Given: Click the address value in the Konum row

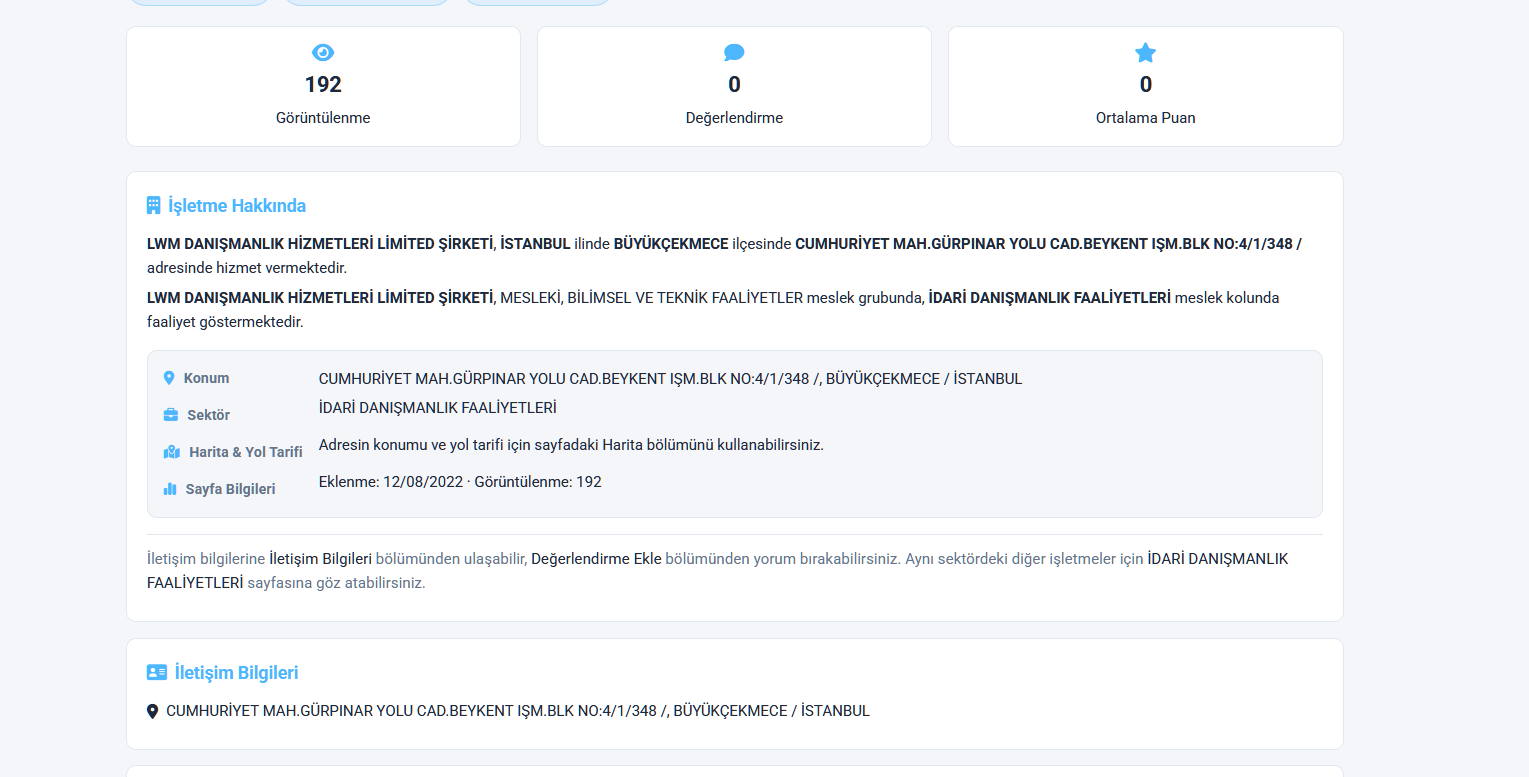Looking at the screenshot, I should click(670, 379).
